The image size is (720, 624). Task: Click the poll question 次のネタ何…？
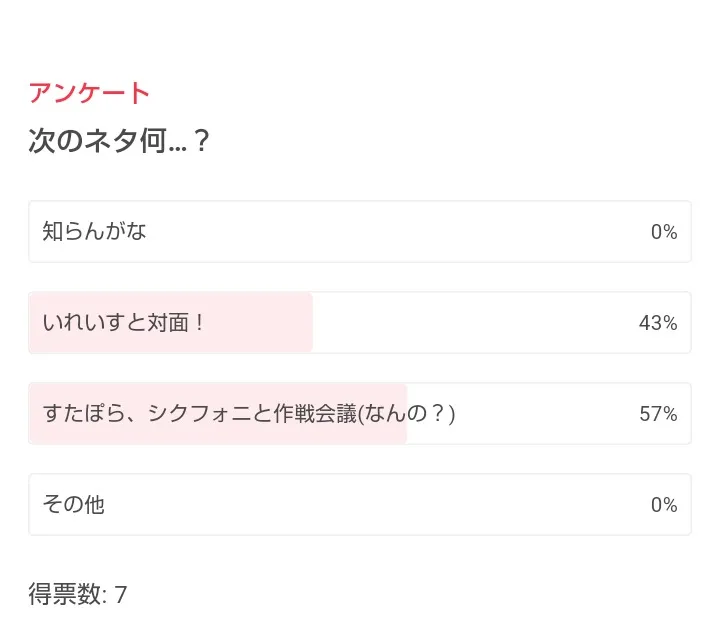120,141
